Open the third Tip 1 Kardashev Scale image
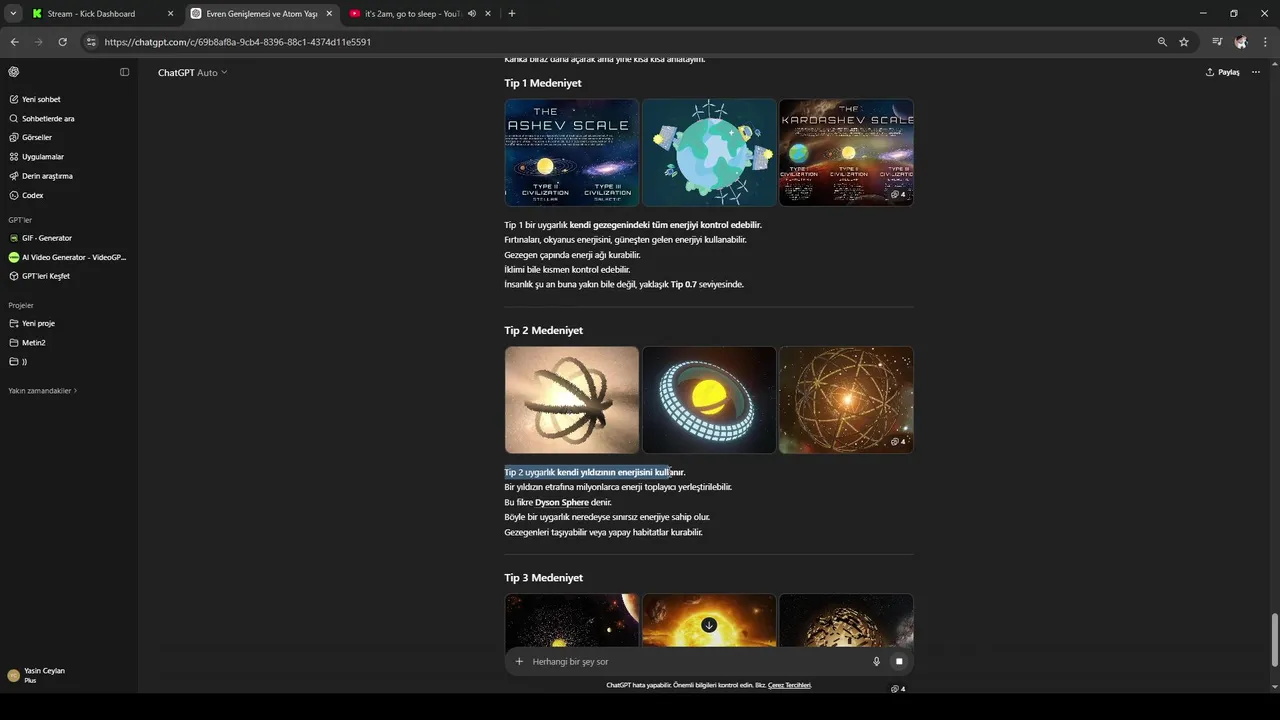 pyautogui.click(x=846, y=152)
